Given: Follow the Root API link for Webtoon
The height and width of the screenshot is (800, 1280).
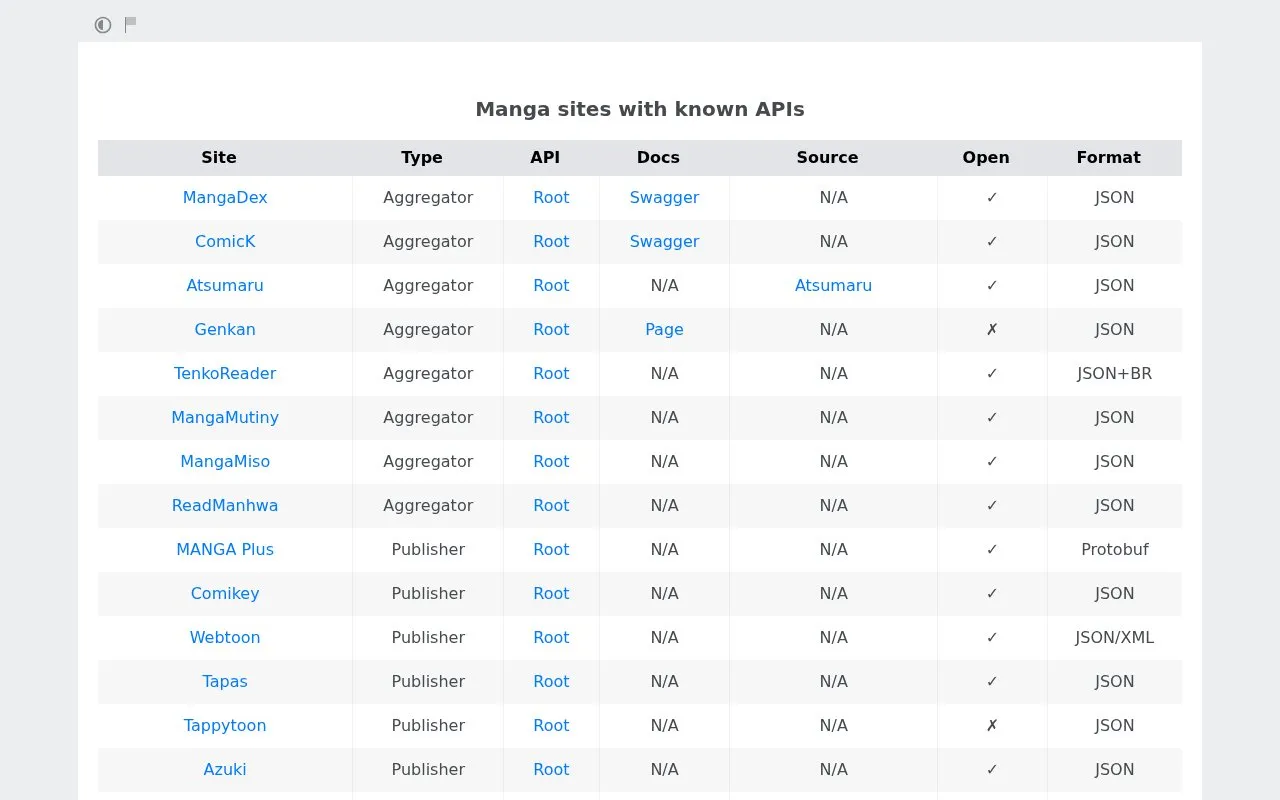Looking at the screenshot, I should coord(551,638).
